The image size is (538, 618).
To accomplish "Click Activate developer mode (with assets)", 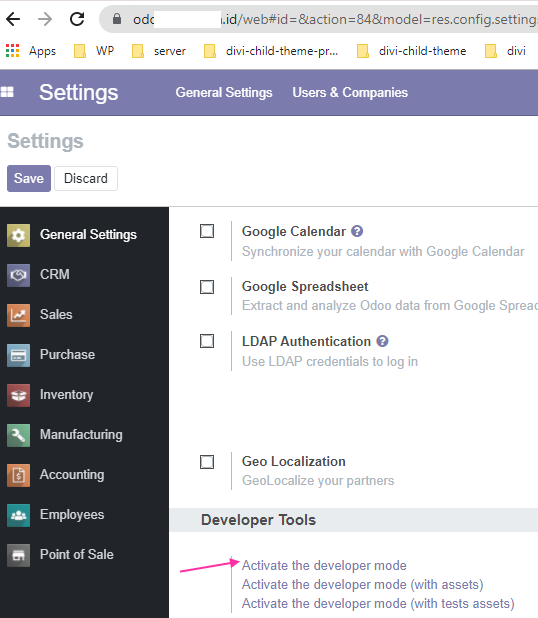I will coord(363,584).
